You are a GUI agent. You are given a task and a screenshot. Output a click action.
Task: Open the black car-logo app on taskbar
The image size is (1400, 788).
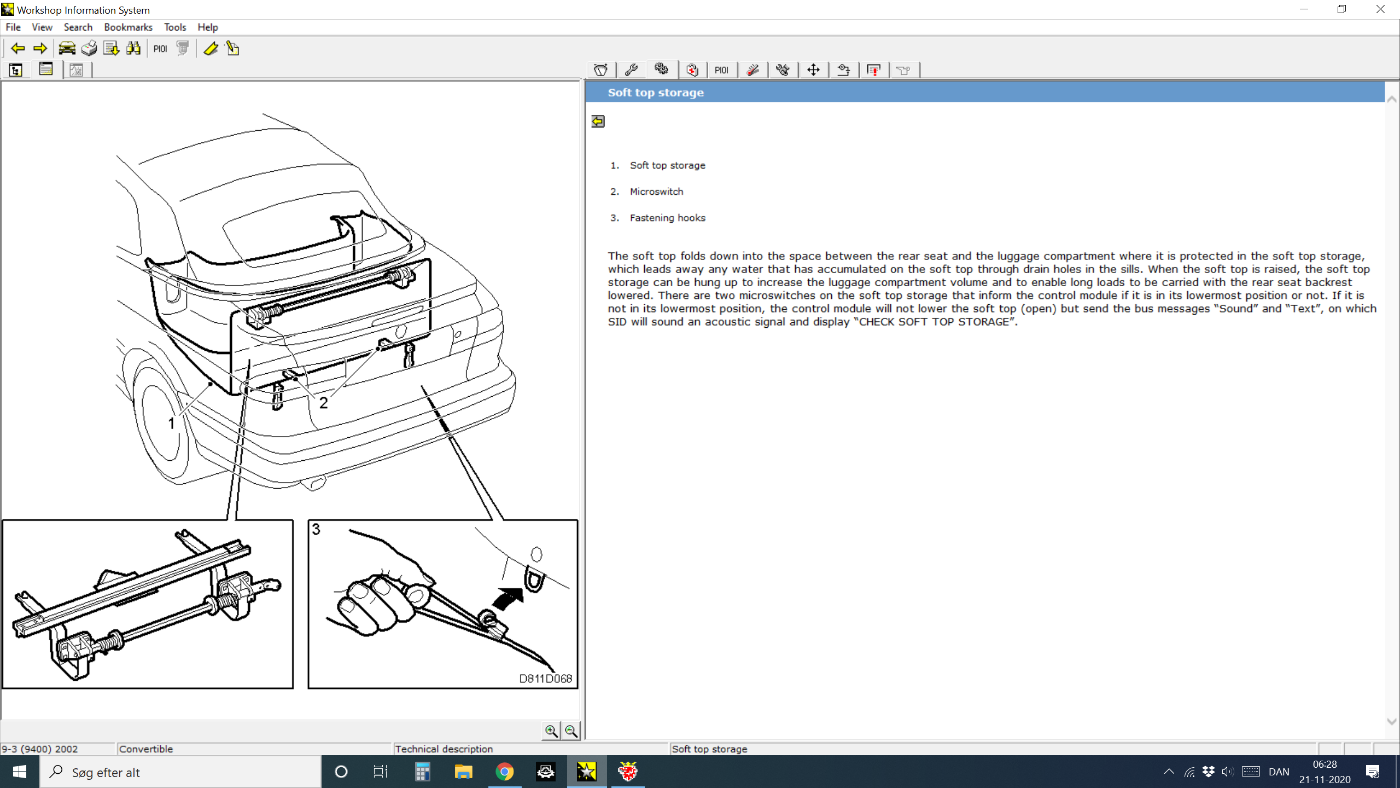pos(546,772)
